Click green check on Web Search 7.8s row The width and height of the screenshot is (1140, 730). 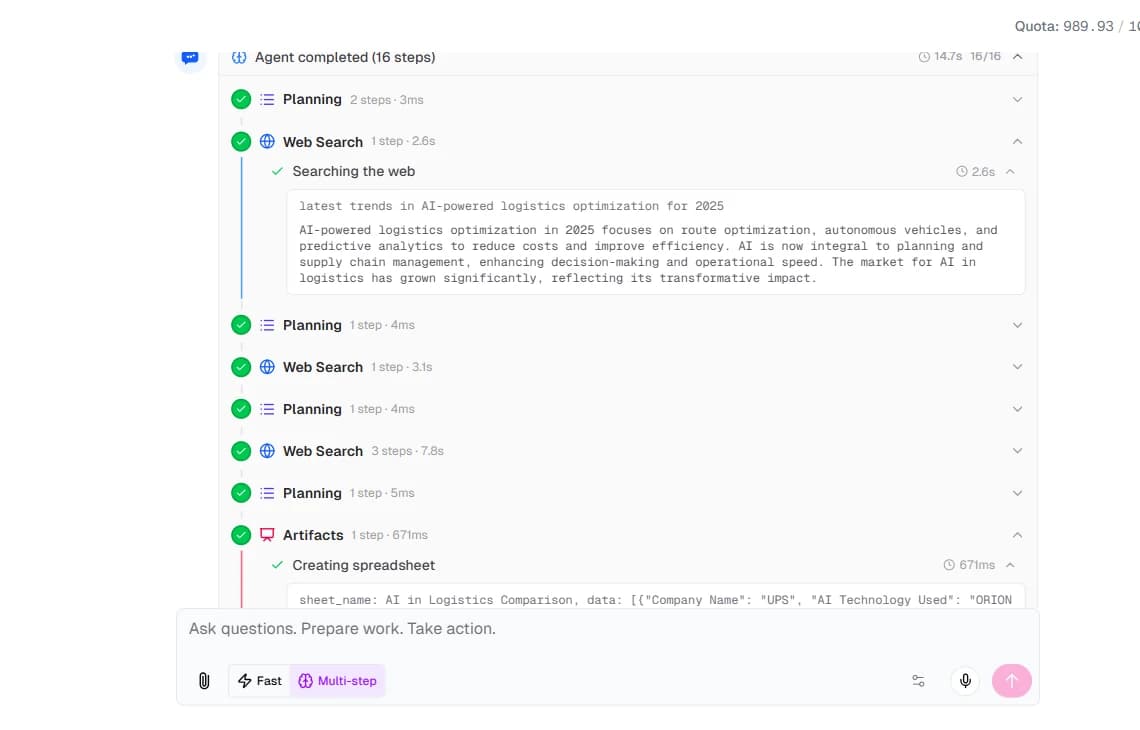241,452
